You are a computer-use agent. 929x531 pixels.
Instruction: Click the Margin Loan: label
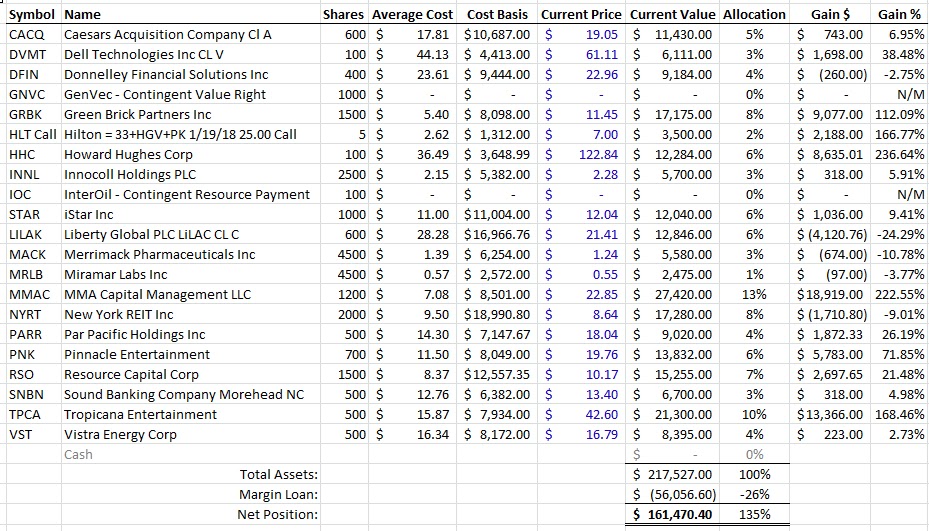278,495
